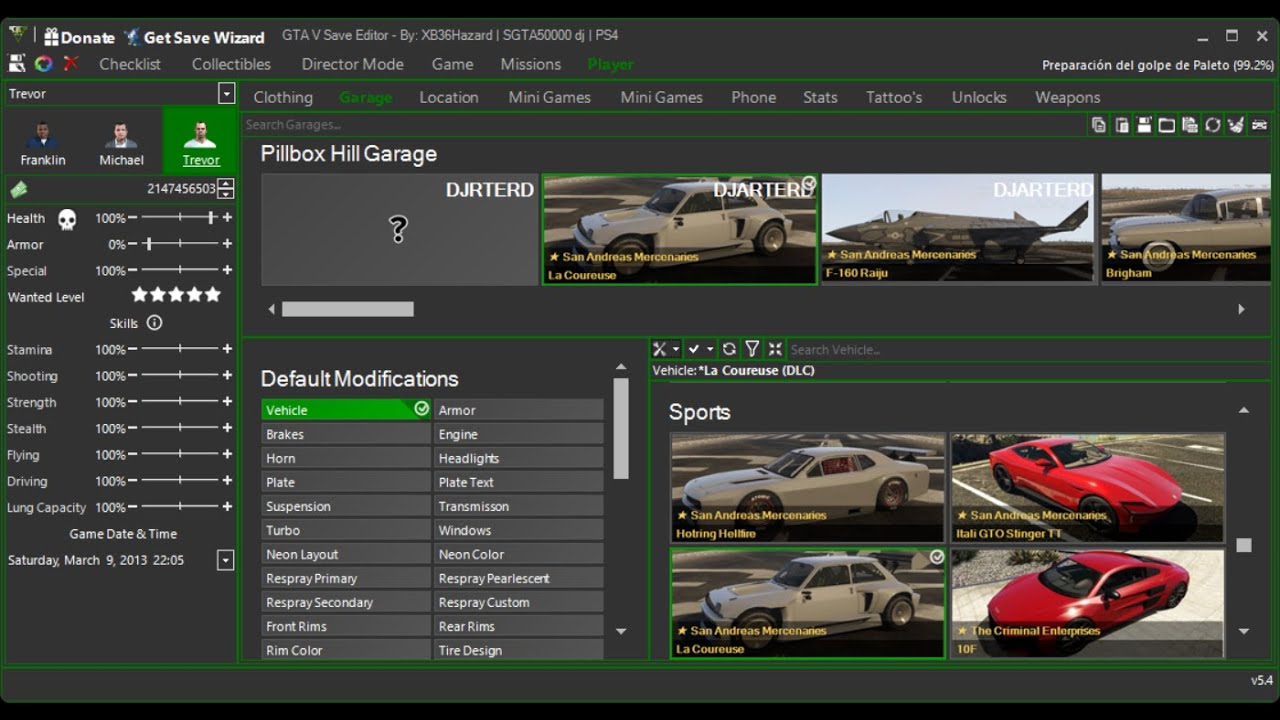Adjust the Health slider
1280x720 pixels.
tap(180, 218)
